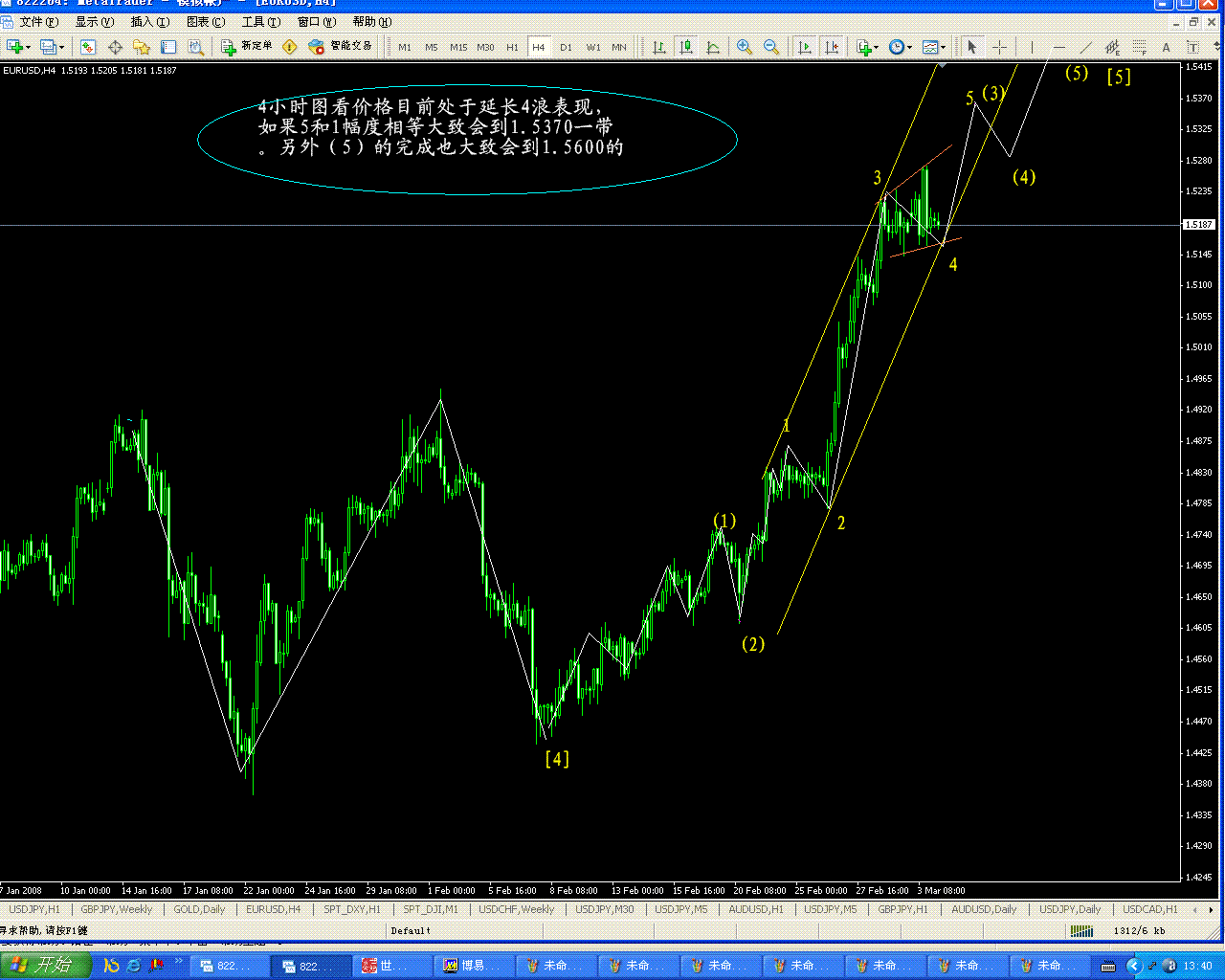1225x980 pixels.
Task: Open the 世 taskbar button
Action: point(392,966)
